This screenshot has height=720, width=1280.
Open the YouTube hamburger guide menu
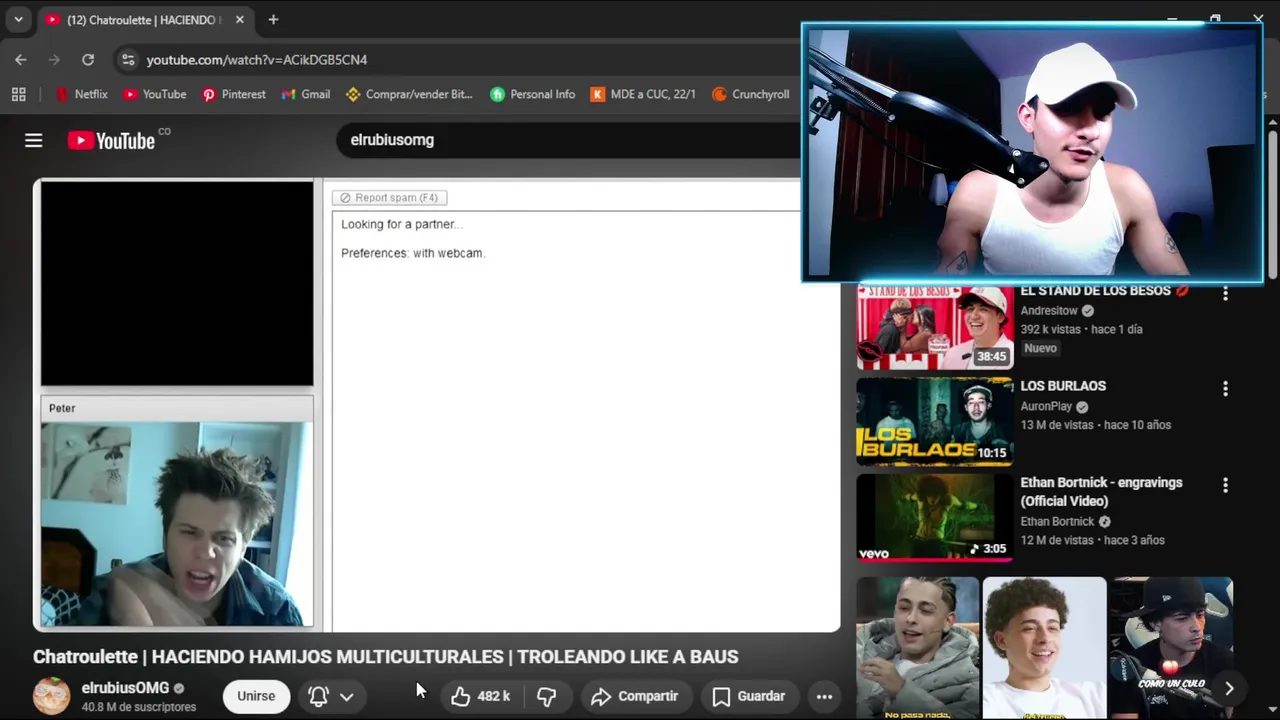click(x=33, y=141)
